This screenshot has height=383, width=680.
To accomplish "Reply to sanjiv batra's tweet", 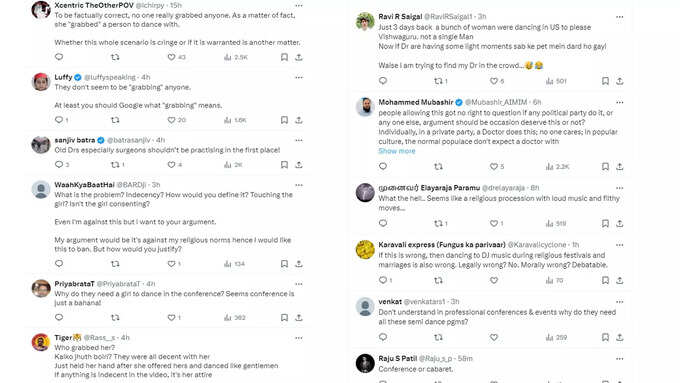I will click(59, 165).
